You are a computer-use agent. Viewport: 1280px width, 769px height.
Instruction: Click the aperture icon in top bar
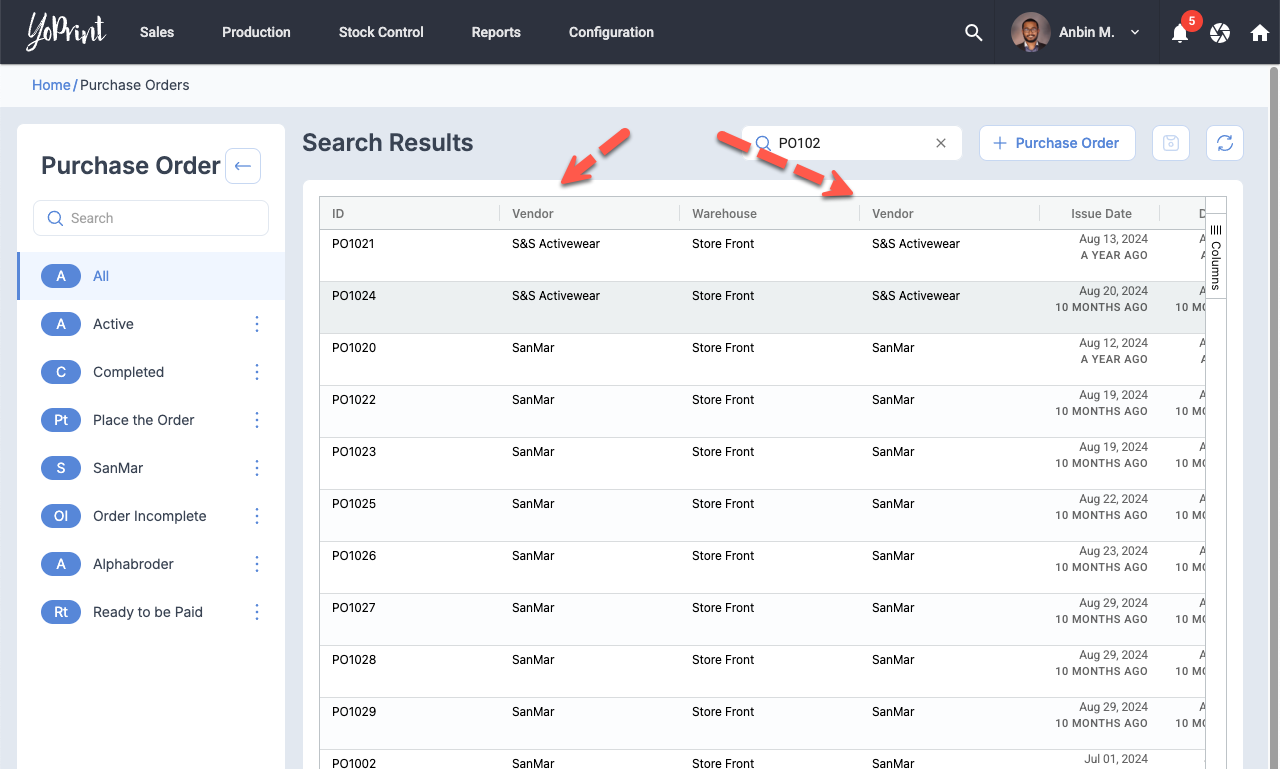(x=1220, y=33)
